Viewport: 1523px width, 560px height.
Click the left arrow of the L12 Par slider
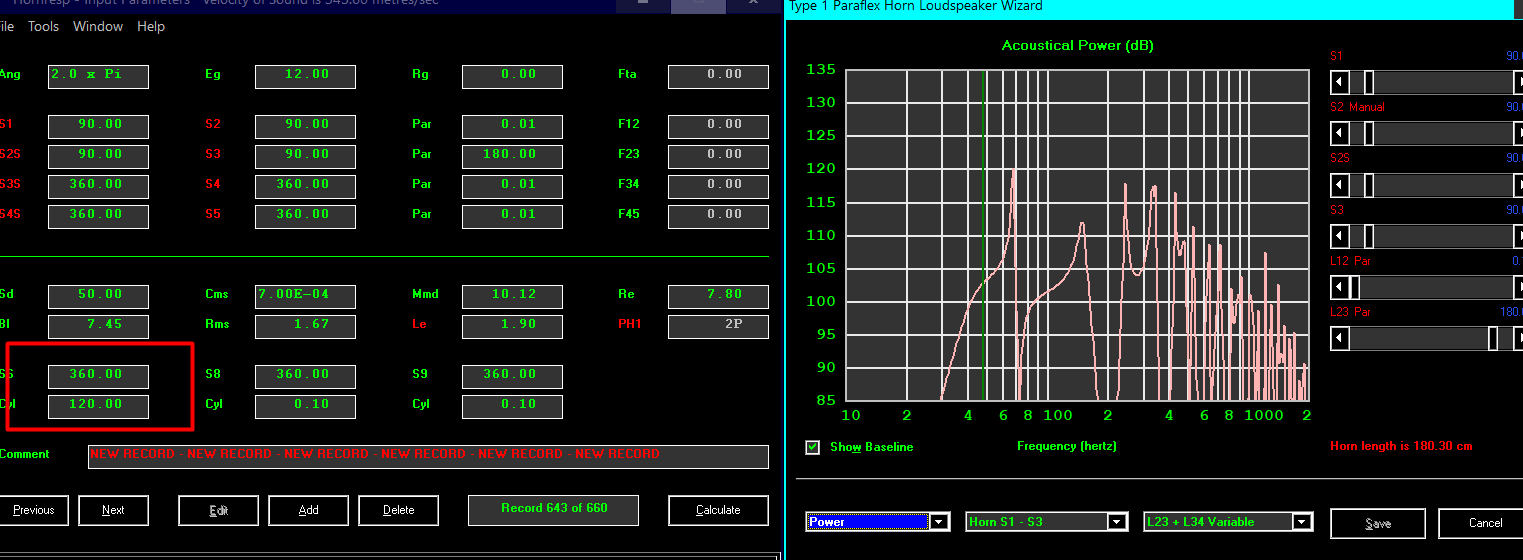pos(1339,287)
